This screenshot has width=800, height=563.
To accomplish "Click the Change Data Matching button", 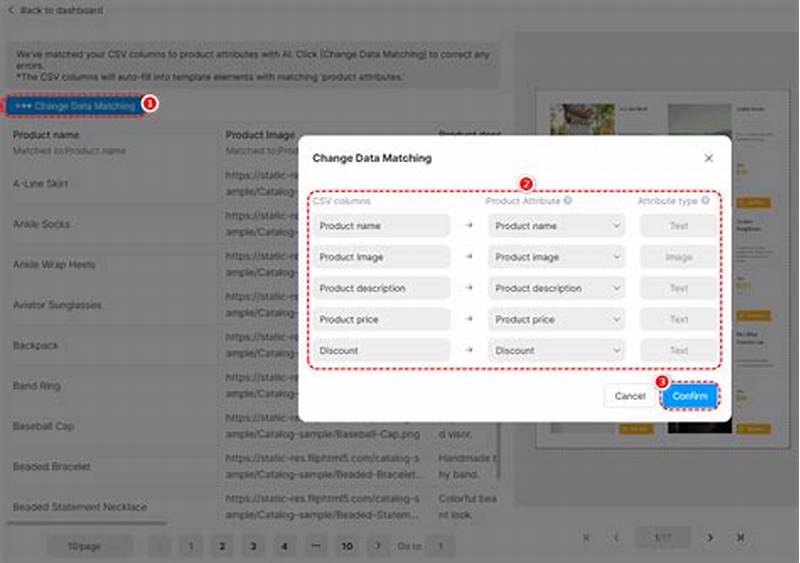I will click(75, 106).
